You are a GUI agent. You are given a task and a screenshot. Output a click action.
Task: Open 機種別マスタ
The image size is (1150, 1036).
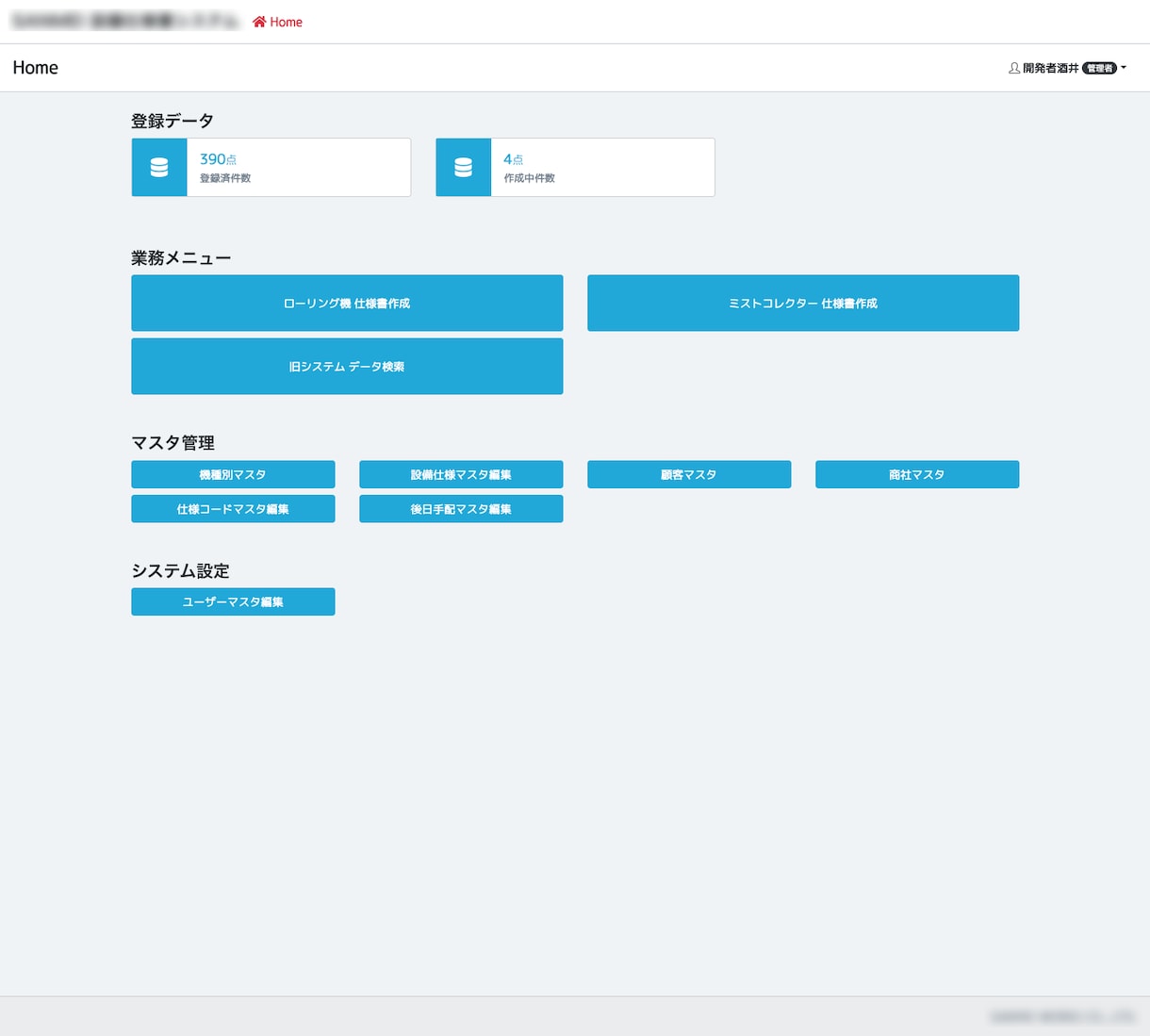pyautogui.click(x=233, y=474)
